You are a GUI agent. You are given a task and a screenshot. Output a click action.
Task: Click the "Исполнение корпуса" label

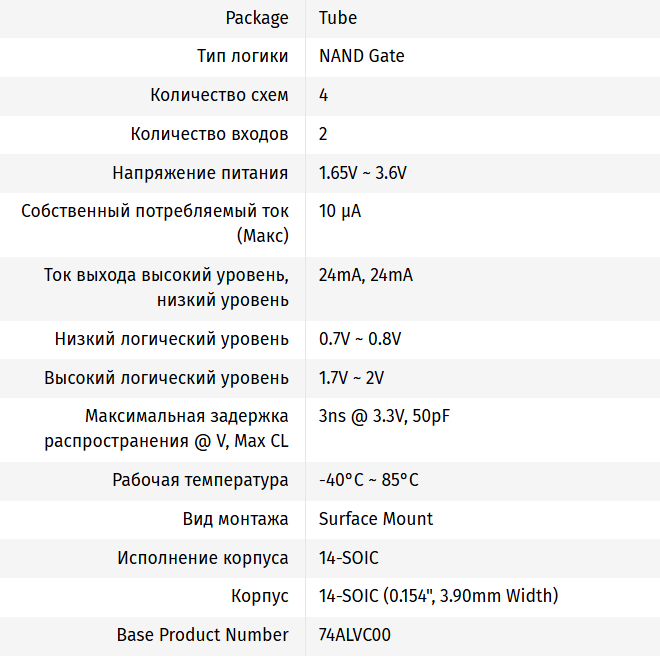click(203, 558)
